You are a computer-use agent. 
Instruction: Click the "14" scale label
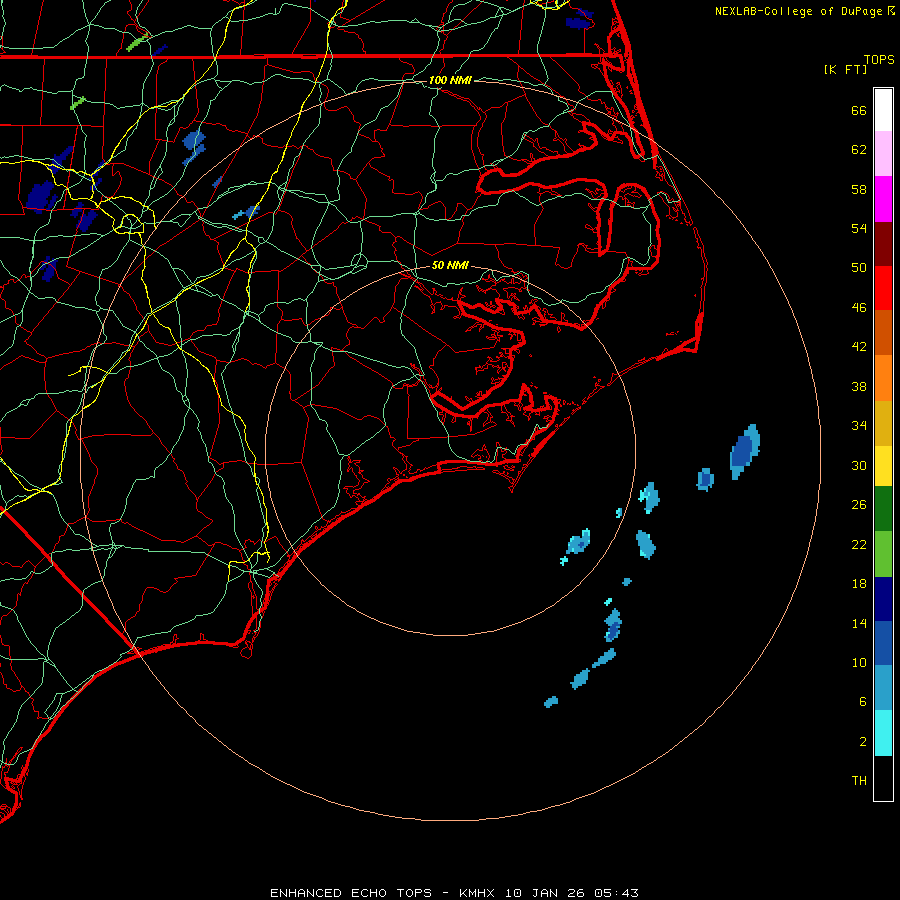(x=859, y=623)
